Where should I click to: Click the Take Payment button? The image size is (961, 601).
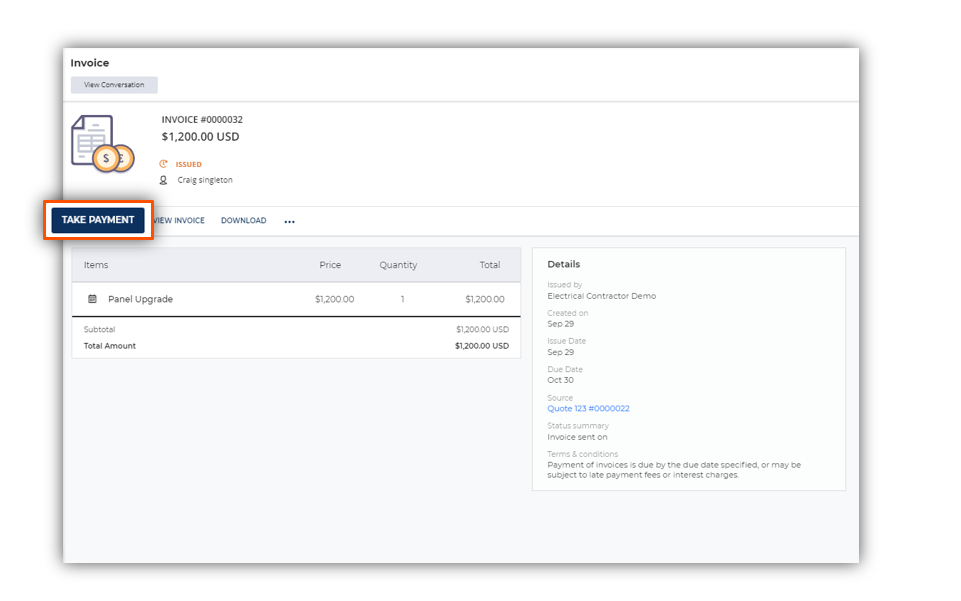click(x=98, y=220)
